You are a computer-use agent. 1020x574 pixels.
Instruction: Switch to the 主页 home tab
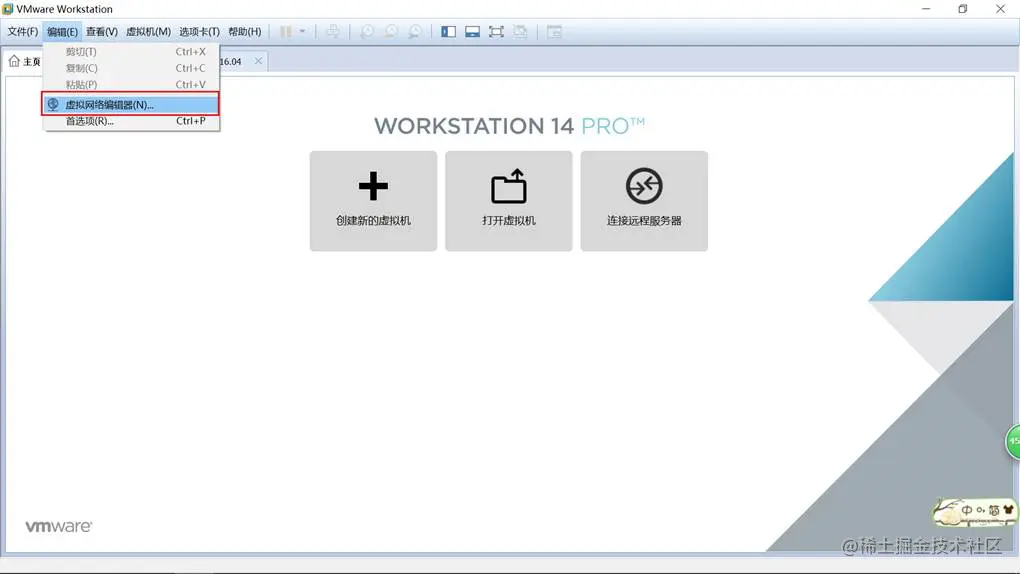pos(24,61)
